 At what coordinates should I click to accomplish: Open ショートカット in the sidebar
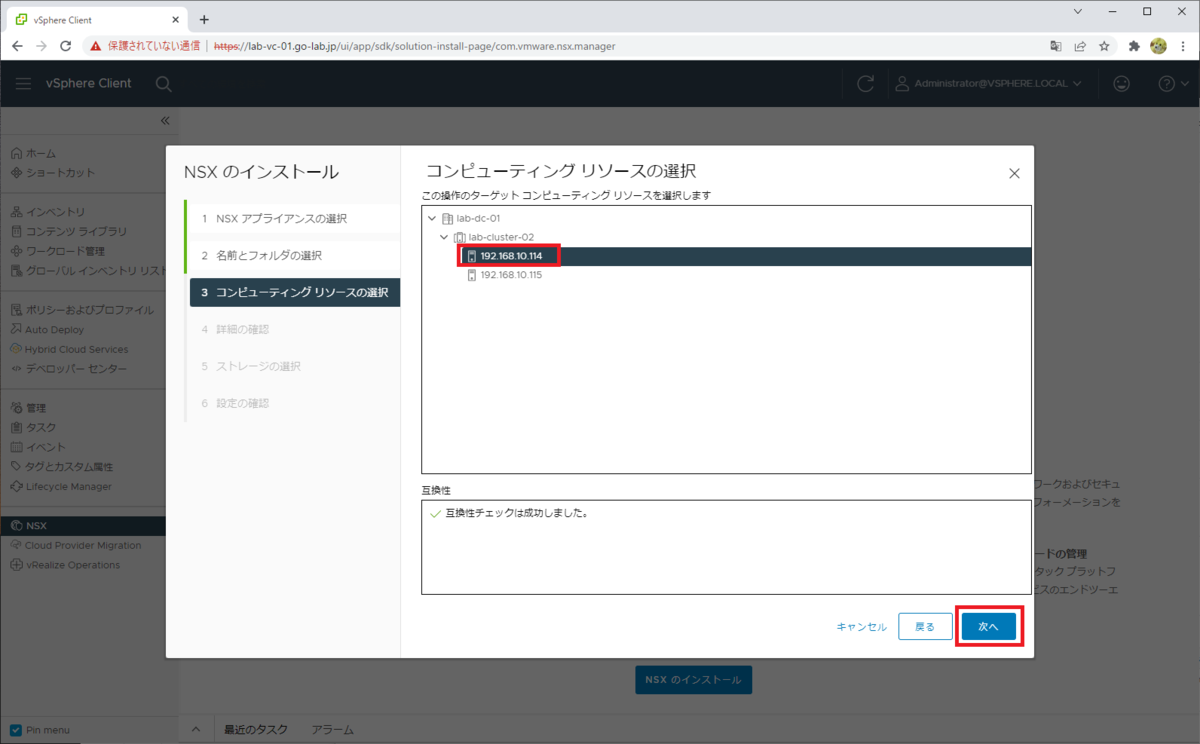(x=60, y=172)
